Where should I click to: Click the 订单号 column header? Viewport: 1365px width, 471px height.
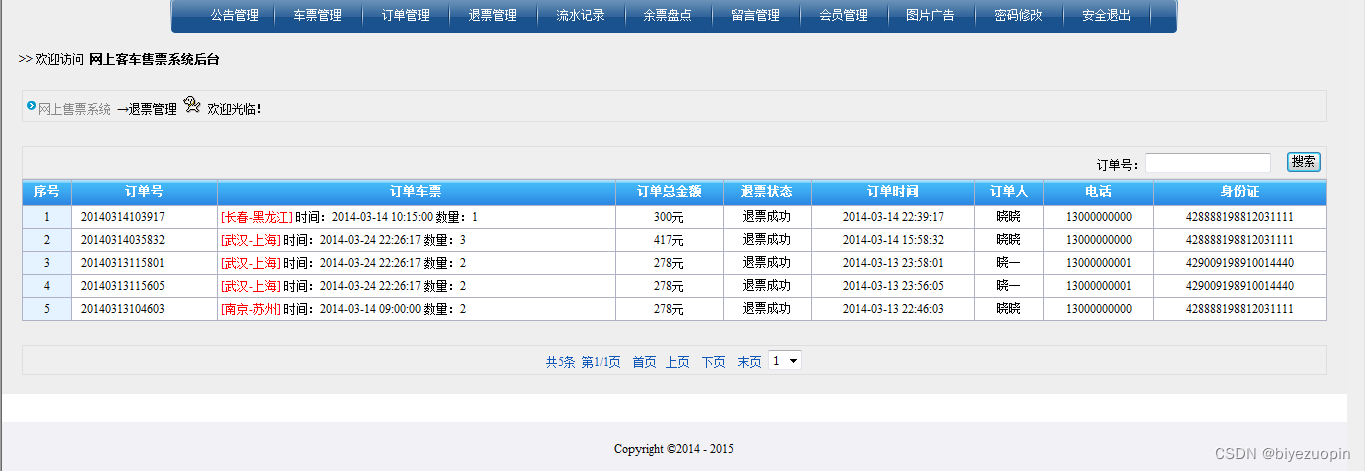pyautogui.click(x=144, y=192)
